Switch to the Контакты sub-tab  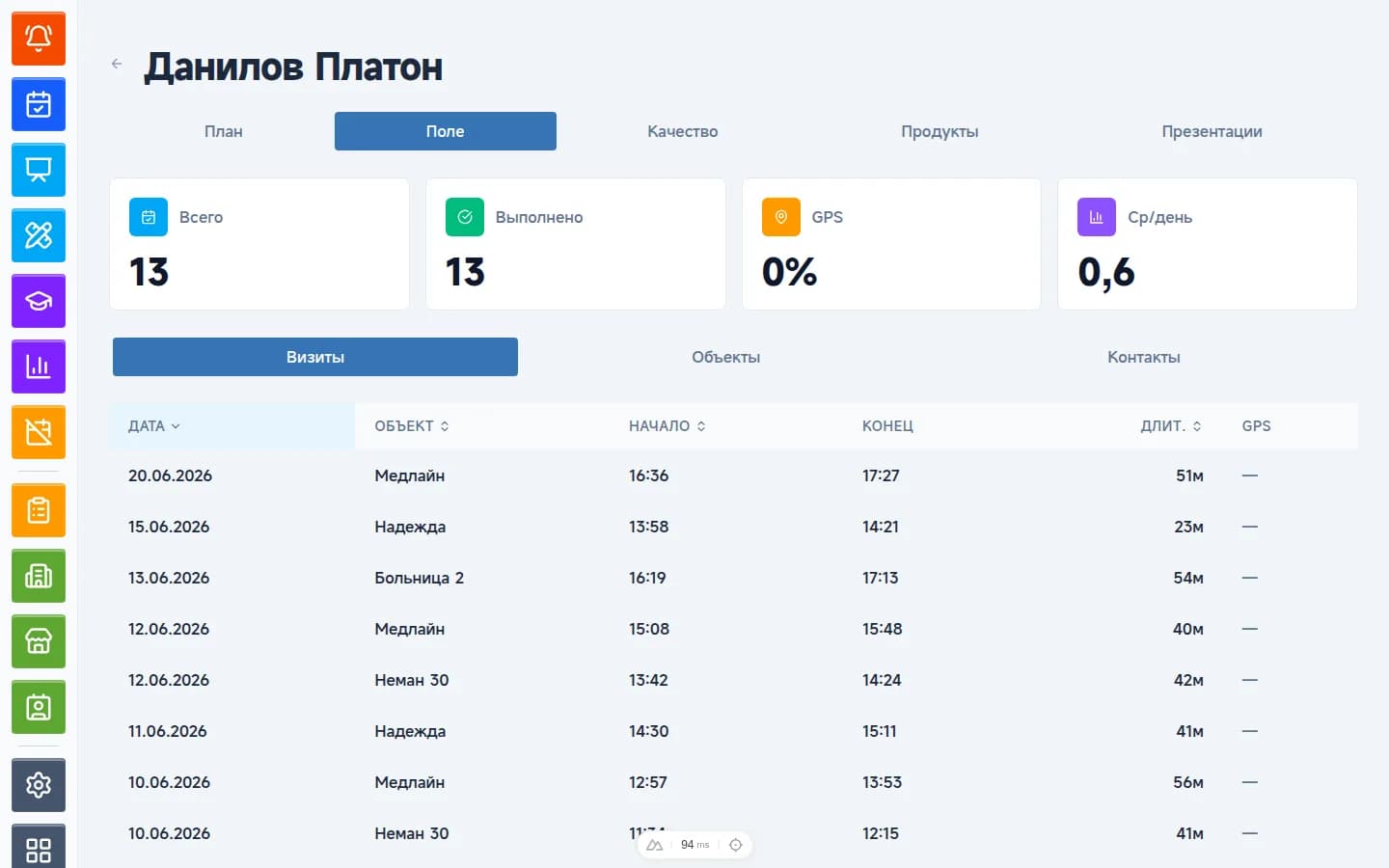(1144, 357)
